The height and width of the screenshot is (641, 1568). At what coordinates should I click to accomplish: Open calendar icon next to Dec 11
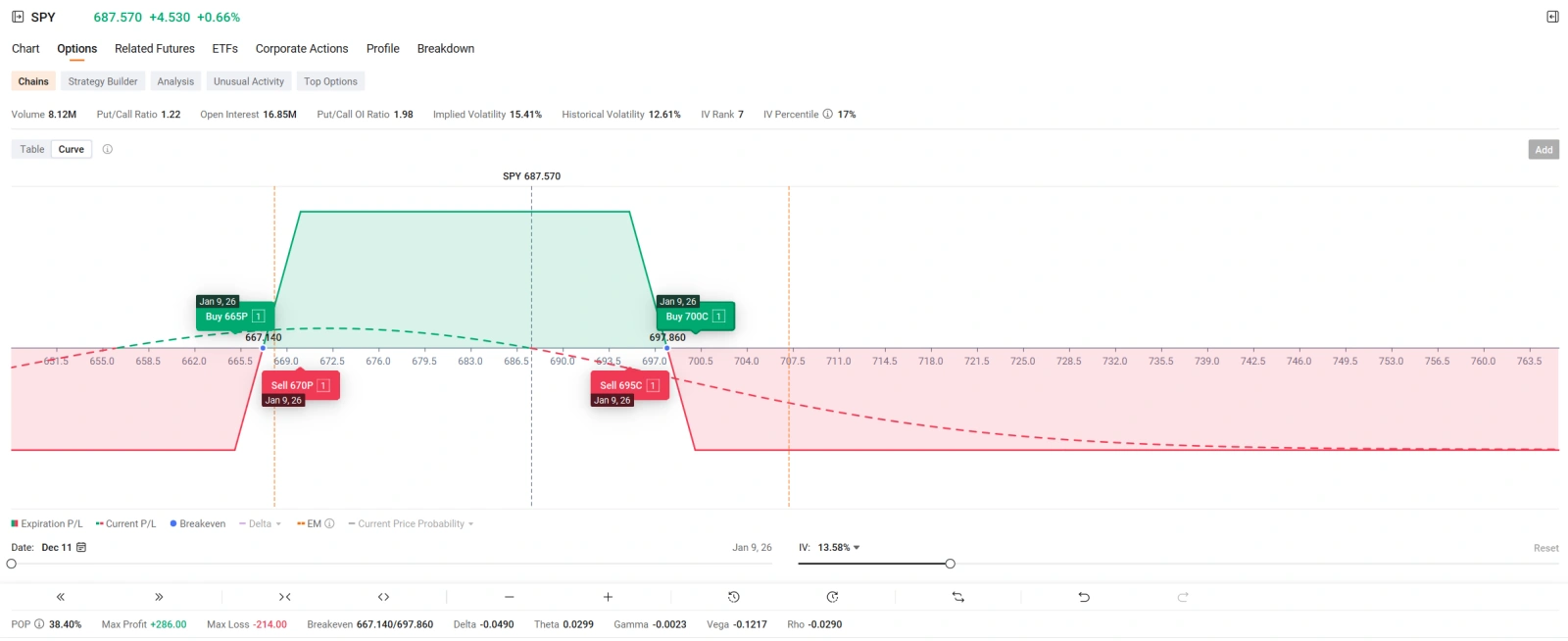pos(81,548)
